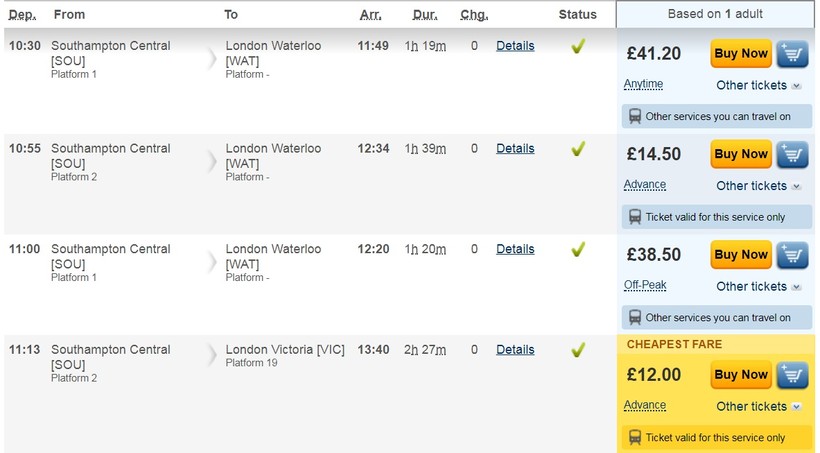The width and height of the screenshot is (820, 453).
Task: Add the £14.50 Advance fare to basket
Action: coord(793,154)
